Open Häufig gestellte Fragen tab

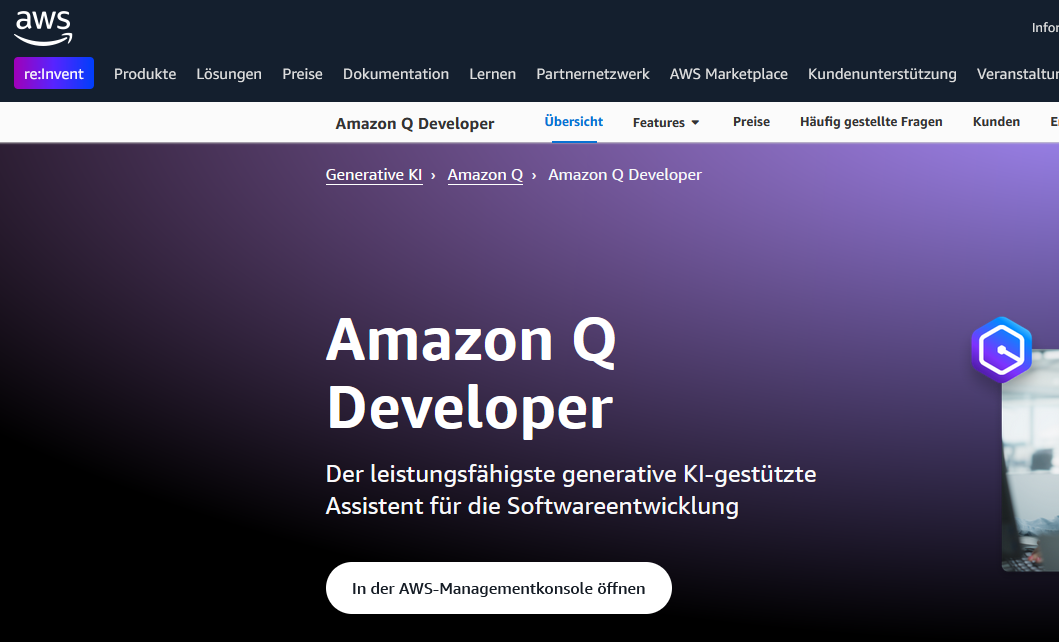(871, 122)
